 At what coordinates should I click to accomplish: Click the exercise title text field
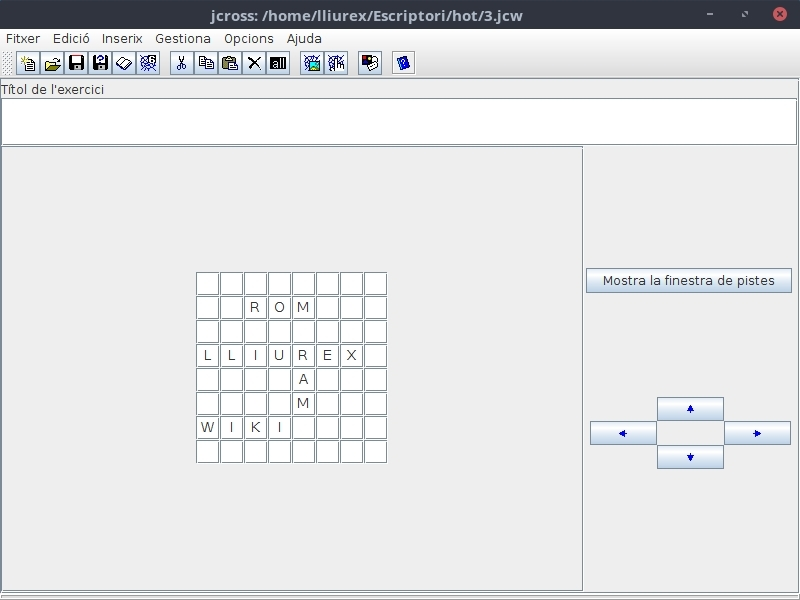coord(399,121)
